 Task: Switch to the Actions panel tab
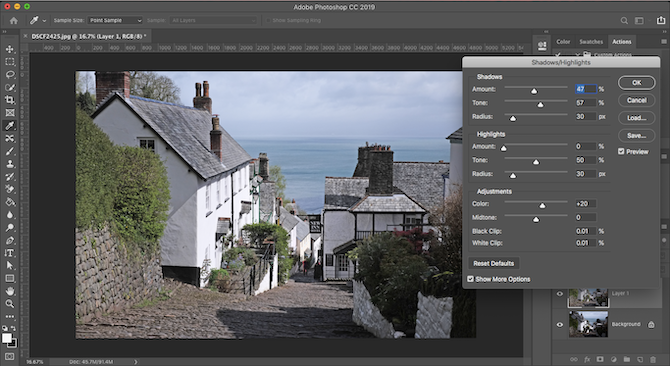(x=622, y=42)
